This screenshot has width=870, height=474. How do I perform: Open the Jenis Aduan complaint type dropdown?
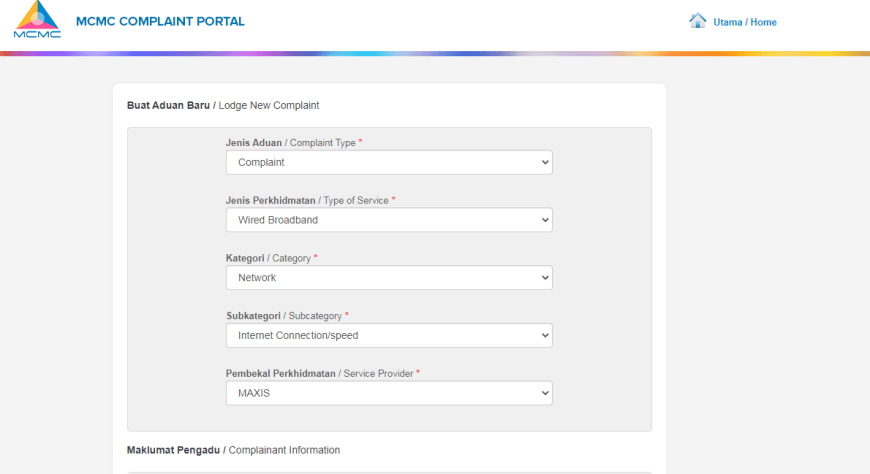coord(389,163)
